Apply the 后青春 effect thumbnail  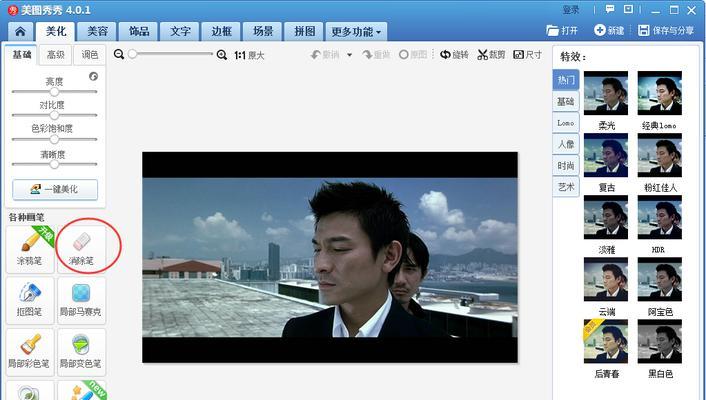click(606, 341)
